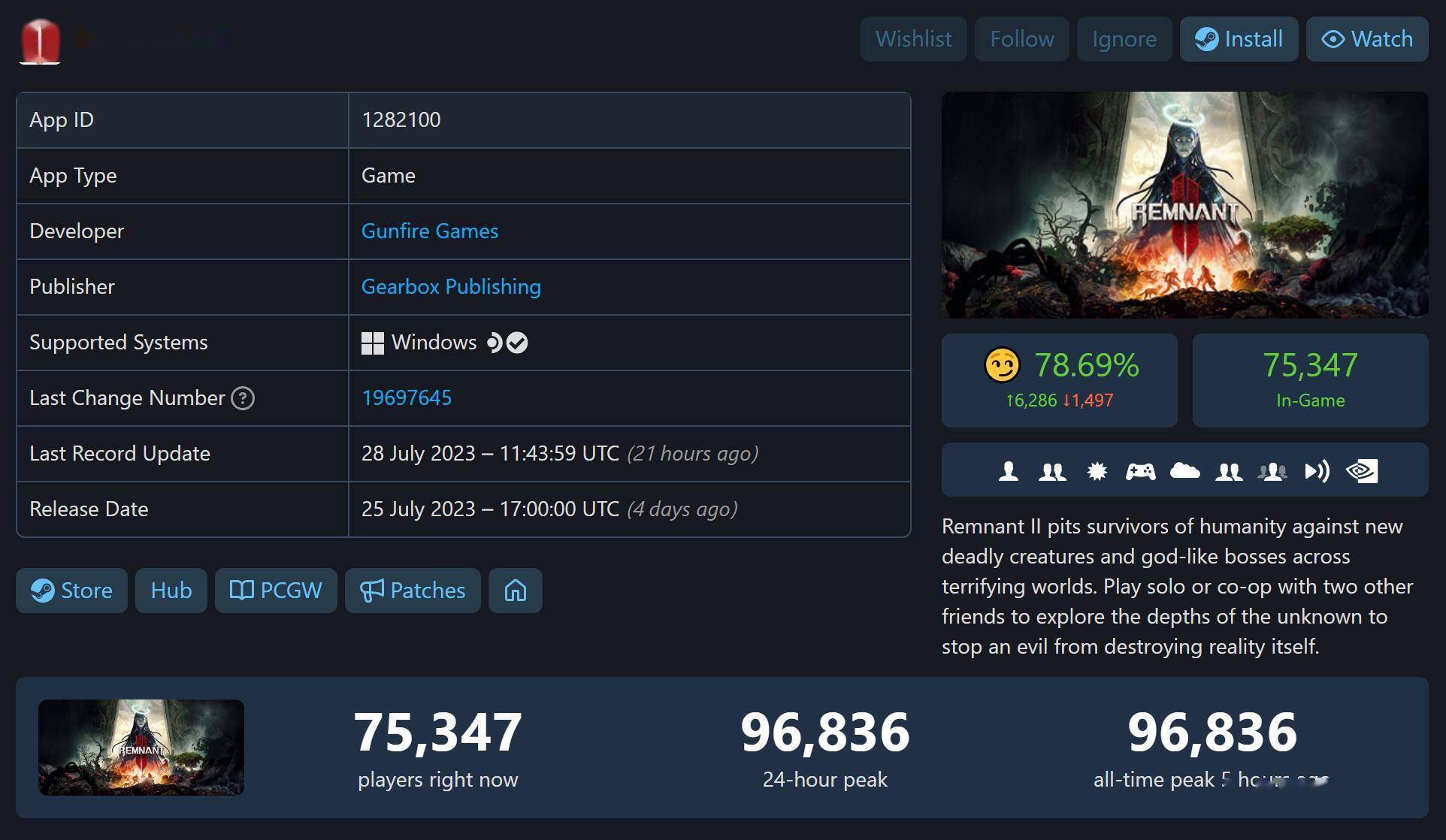The height and width of the screenshot is (840, 1446).
Task: Click the Steam Deck icon in Supported Systems
Action: pyautogui.click(x=493, y=343)
